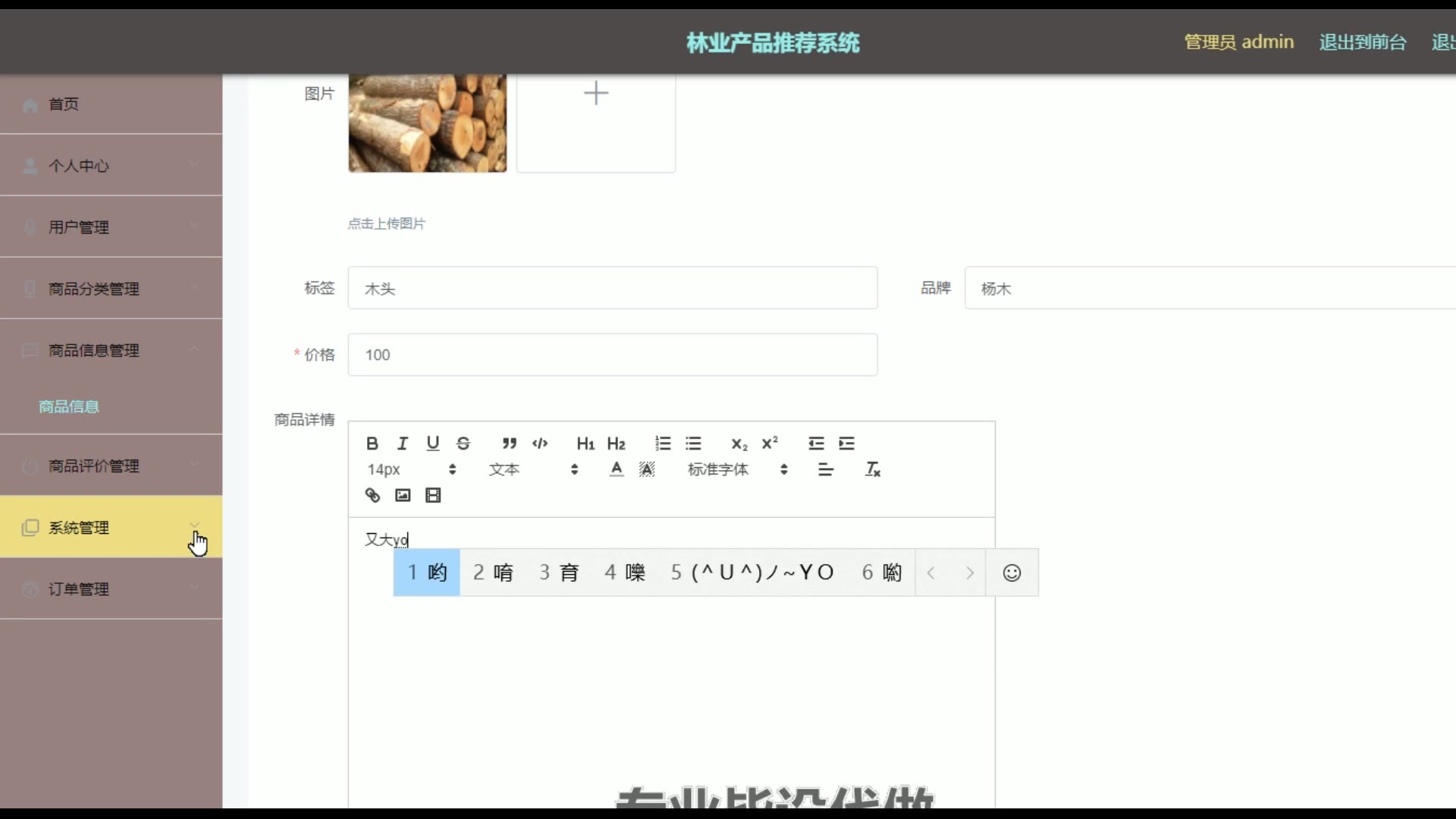Open the IME emoji panel
The image size is (1456, 819).
1012,573
